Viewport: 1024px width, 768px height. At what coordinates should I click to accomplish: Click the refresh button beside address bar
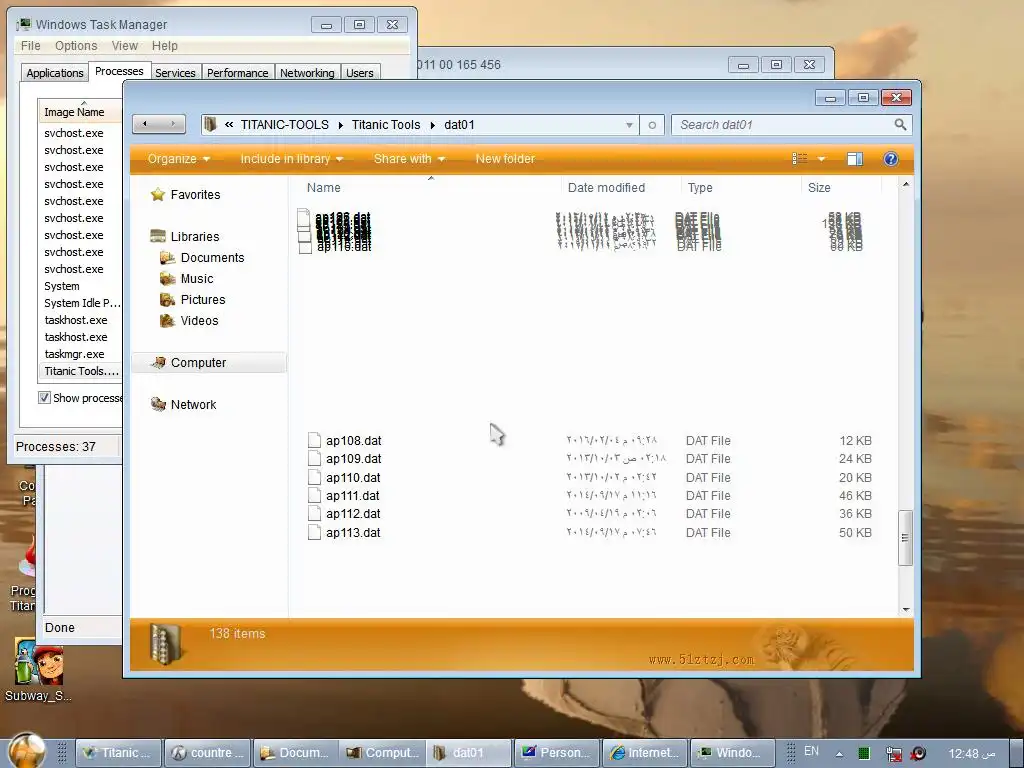[x=652, y=125]
